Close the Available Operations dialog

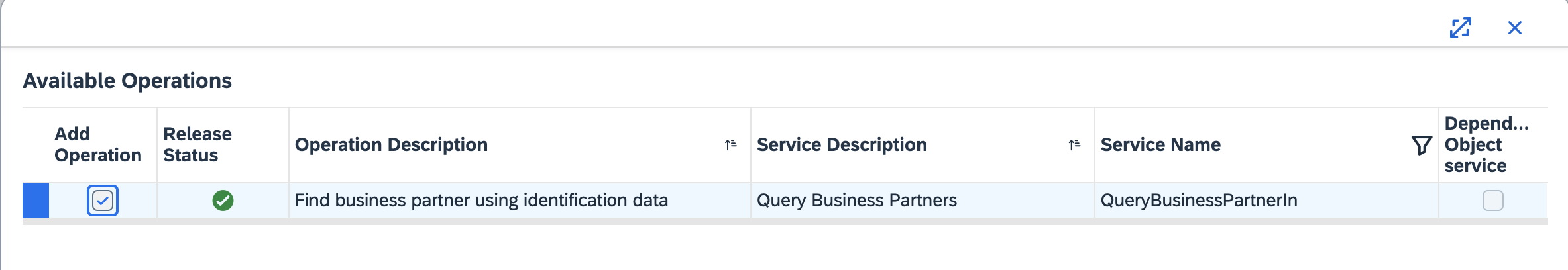pyautogui.click(x=1514, y=28)
